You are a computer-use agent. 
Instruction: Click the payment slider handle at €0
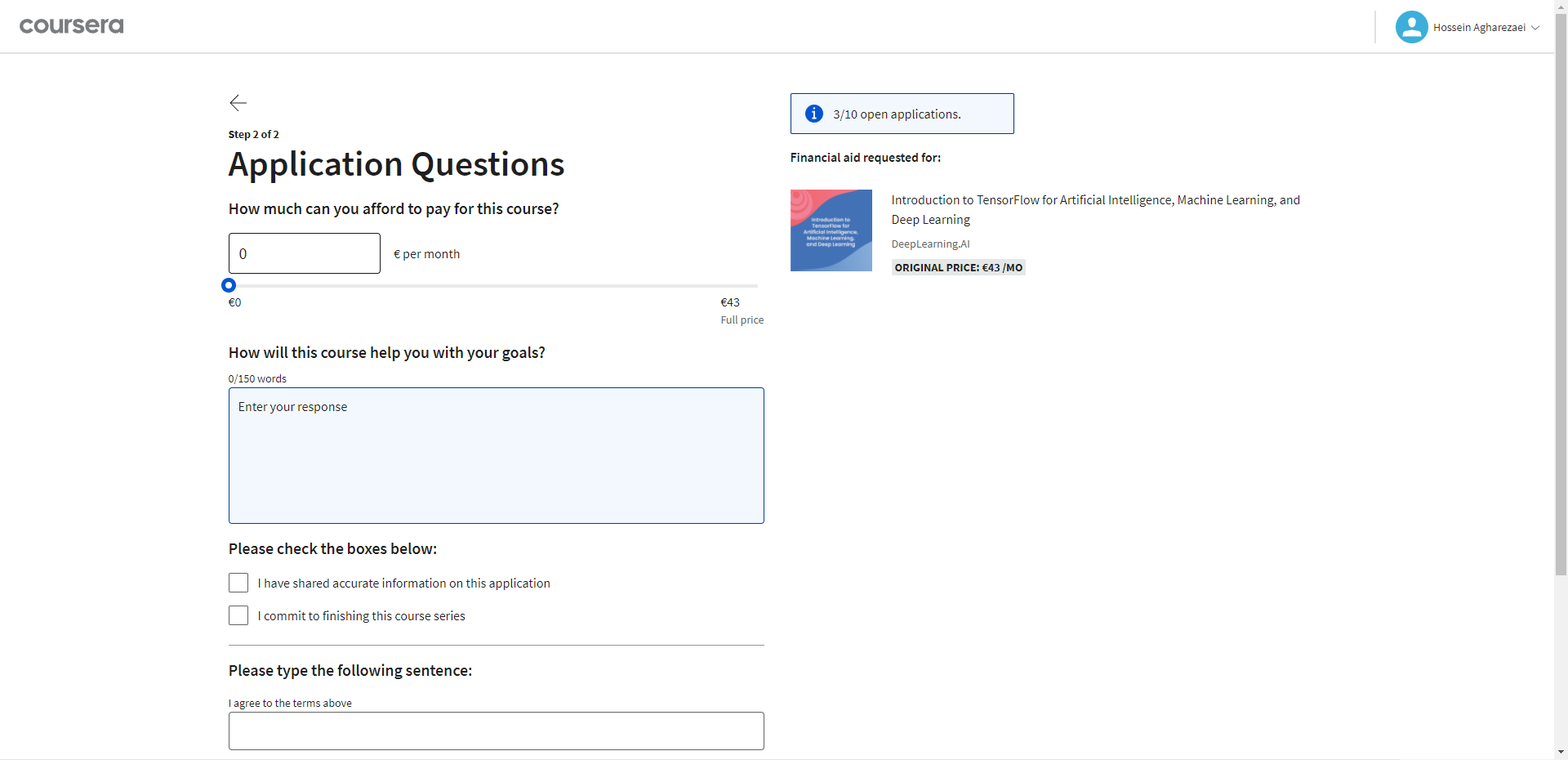coord(229,285)
